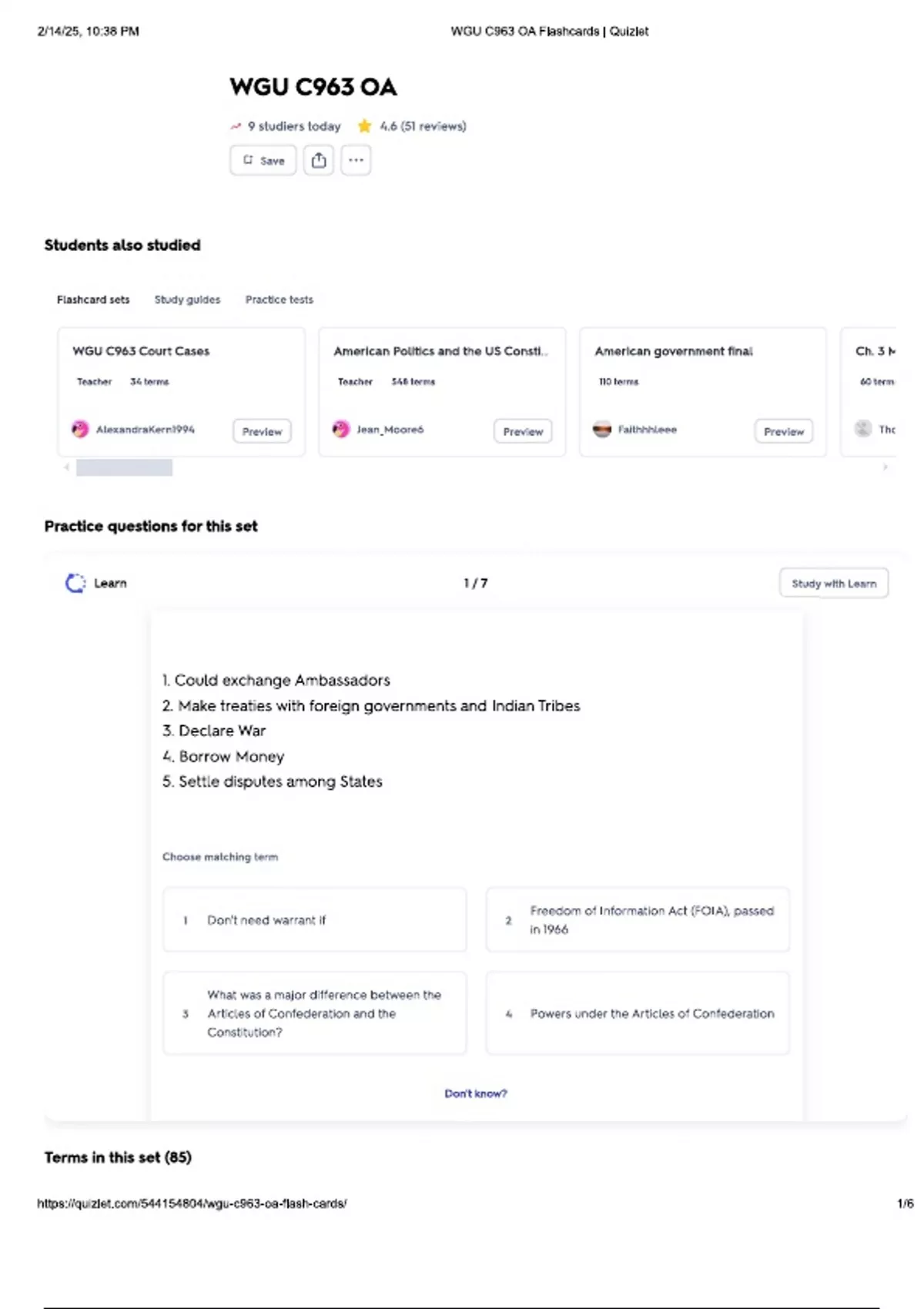The image size is (924, 1309).
Task: Switch to the Study guides tab
Action: coord(187,300)
